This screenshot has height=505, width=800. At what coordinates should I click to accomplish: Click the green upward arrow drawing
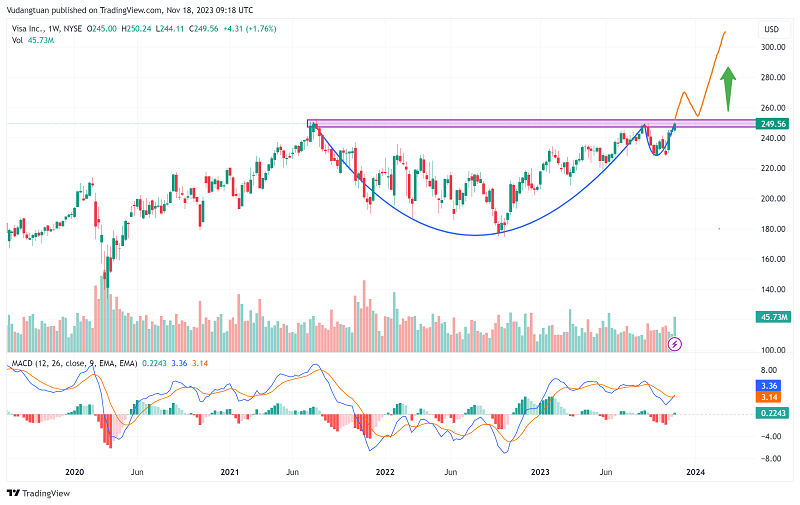[729, 87]
